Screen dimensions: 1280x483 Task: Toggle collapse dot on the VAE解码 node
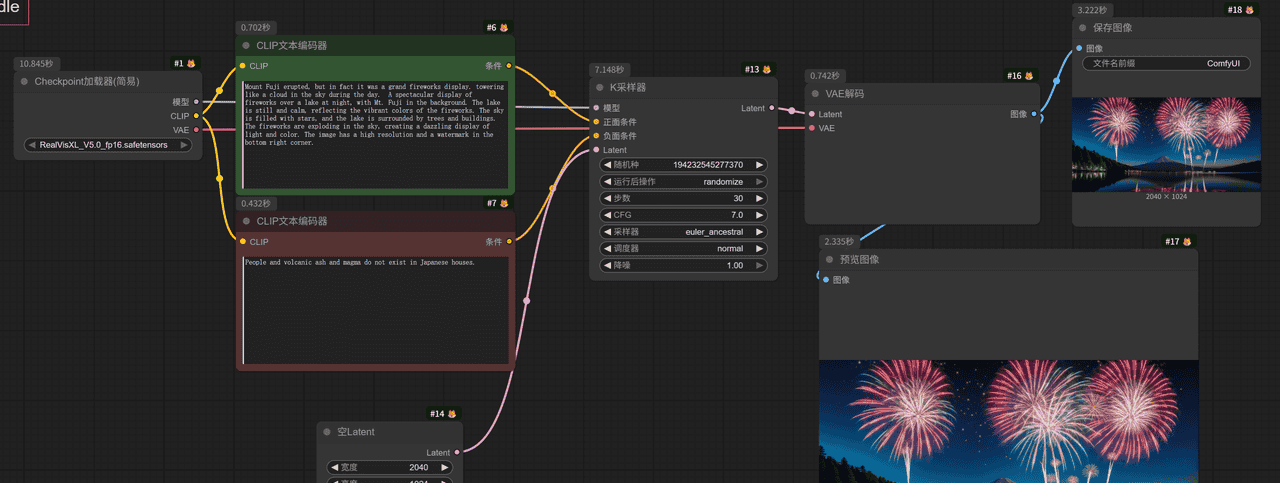[x=816, y=94]
